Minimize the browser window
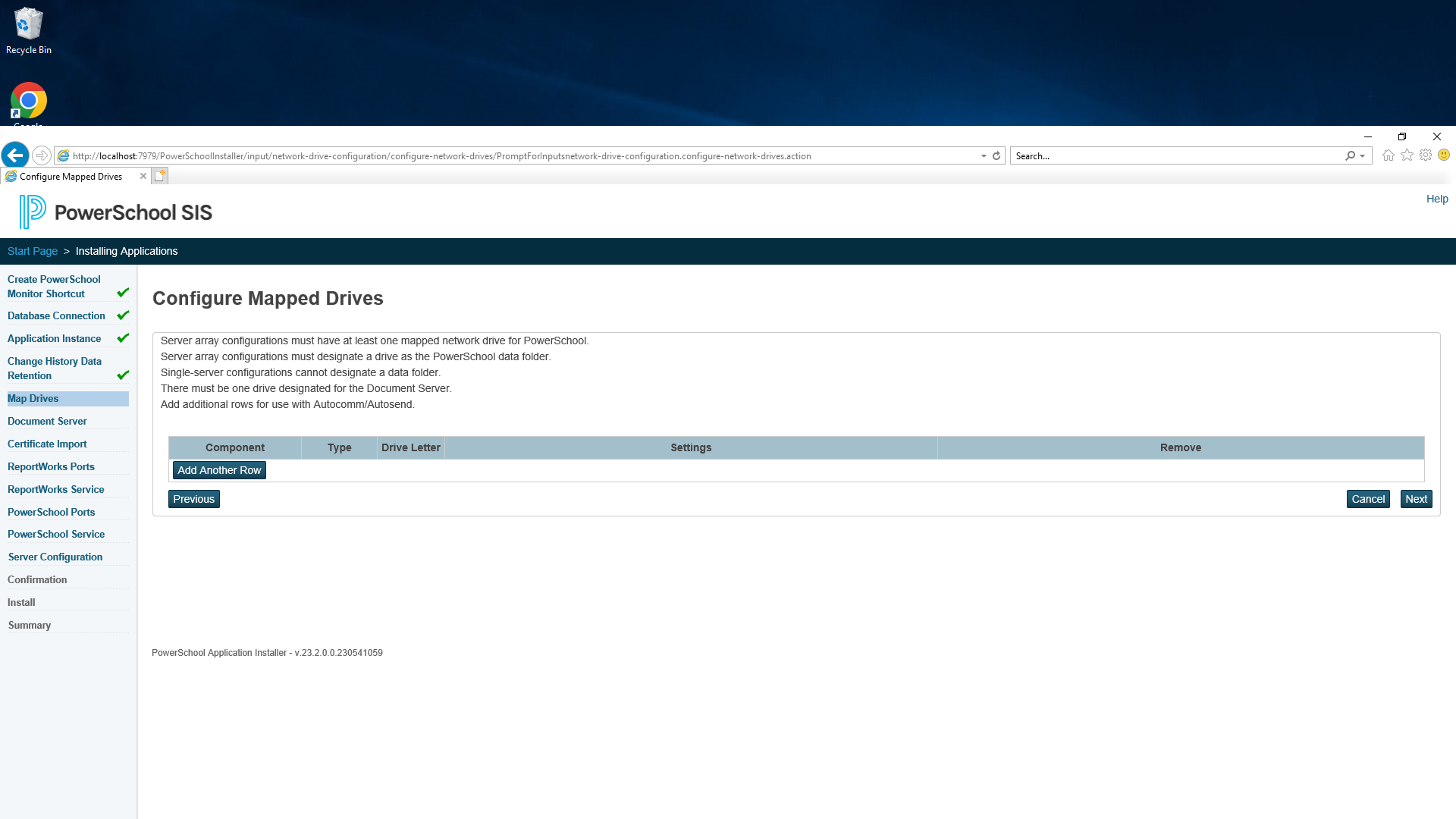 point(1368,136)
